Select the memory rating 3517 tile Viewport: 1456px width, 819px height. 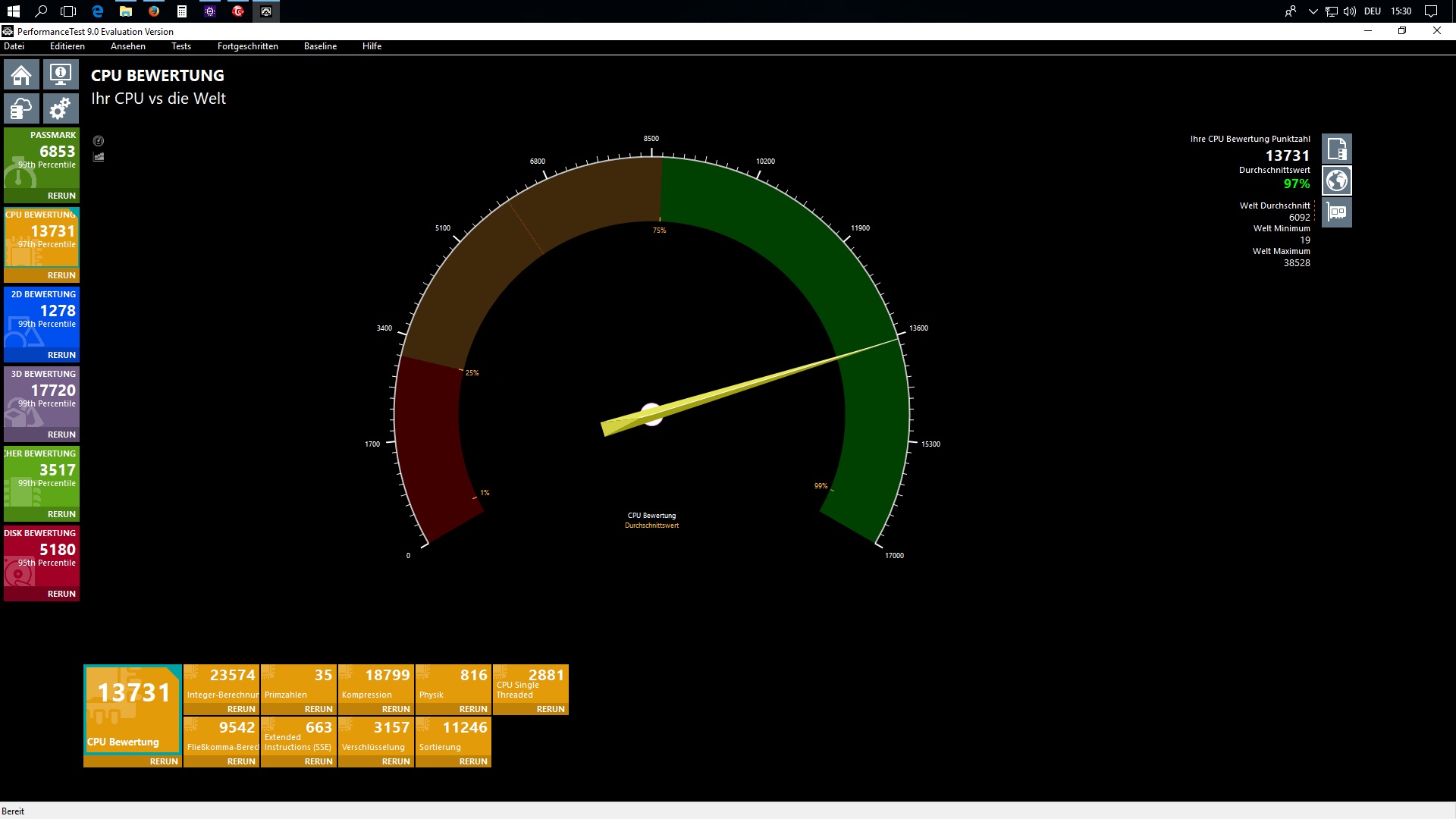[x=42, y=476]
